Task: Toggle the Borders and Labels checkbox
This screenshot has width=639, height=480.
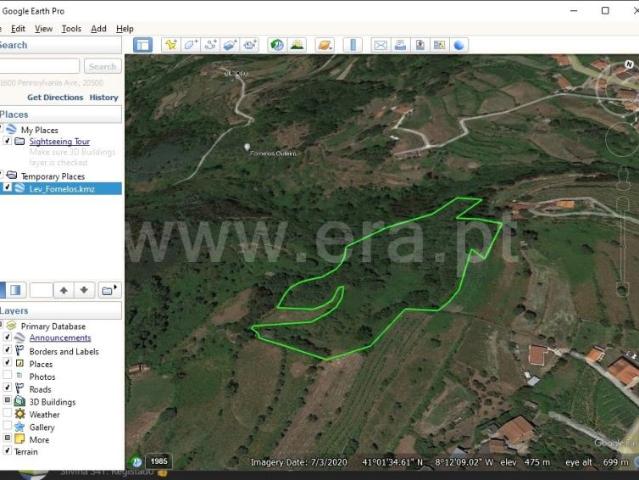Action: point(7,350)
